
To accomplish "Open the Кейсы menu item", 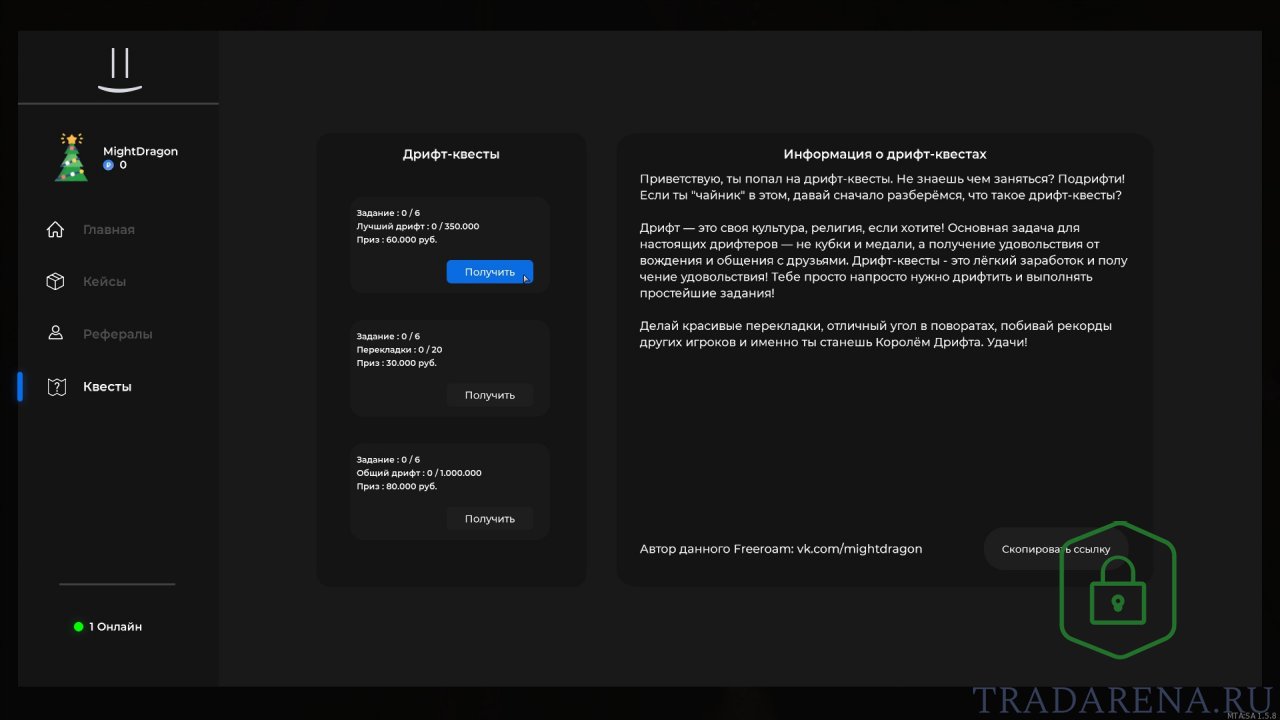I will pos(104,282).
